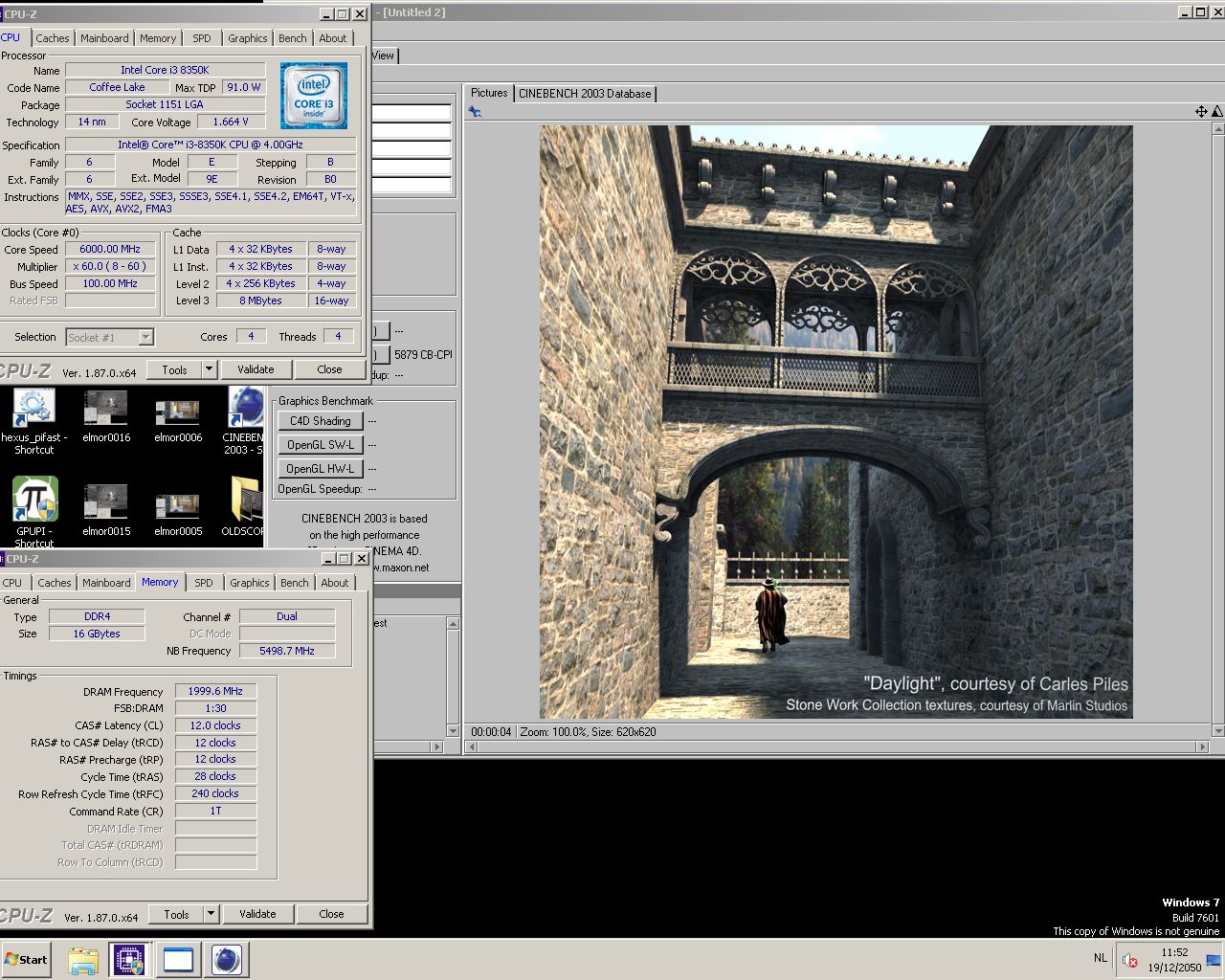Viewport: 1225px width, 980px height.
Task: Open Cinebench sphere icon in taskbar
Action: tap(227, 960)
